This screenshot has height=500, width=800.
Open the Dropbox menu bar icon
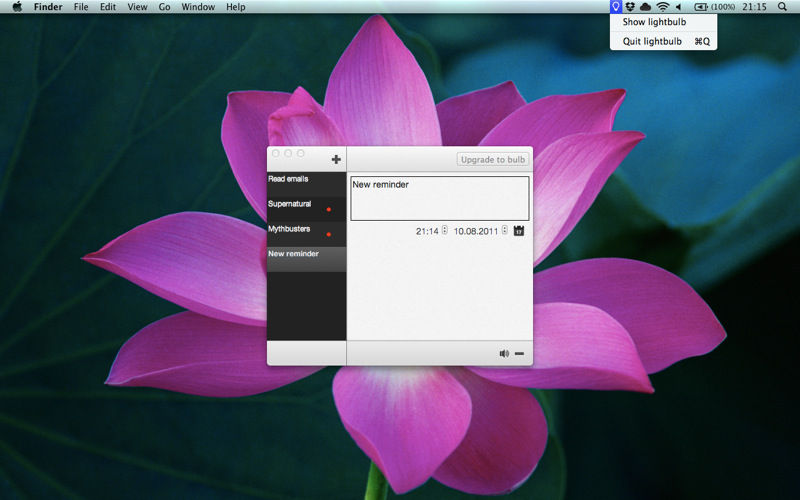(x=631, y=7)
